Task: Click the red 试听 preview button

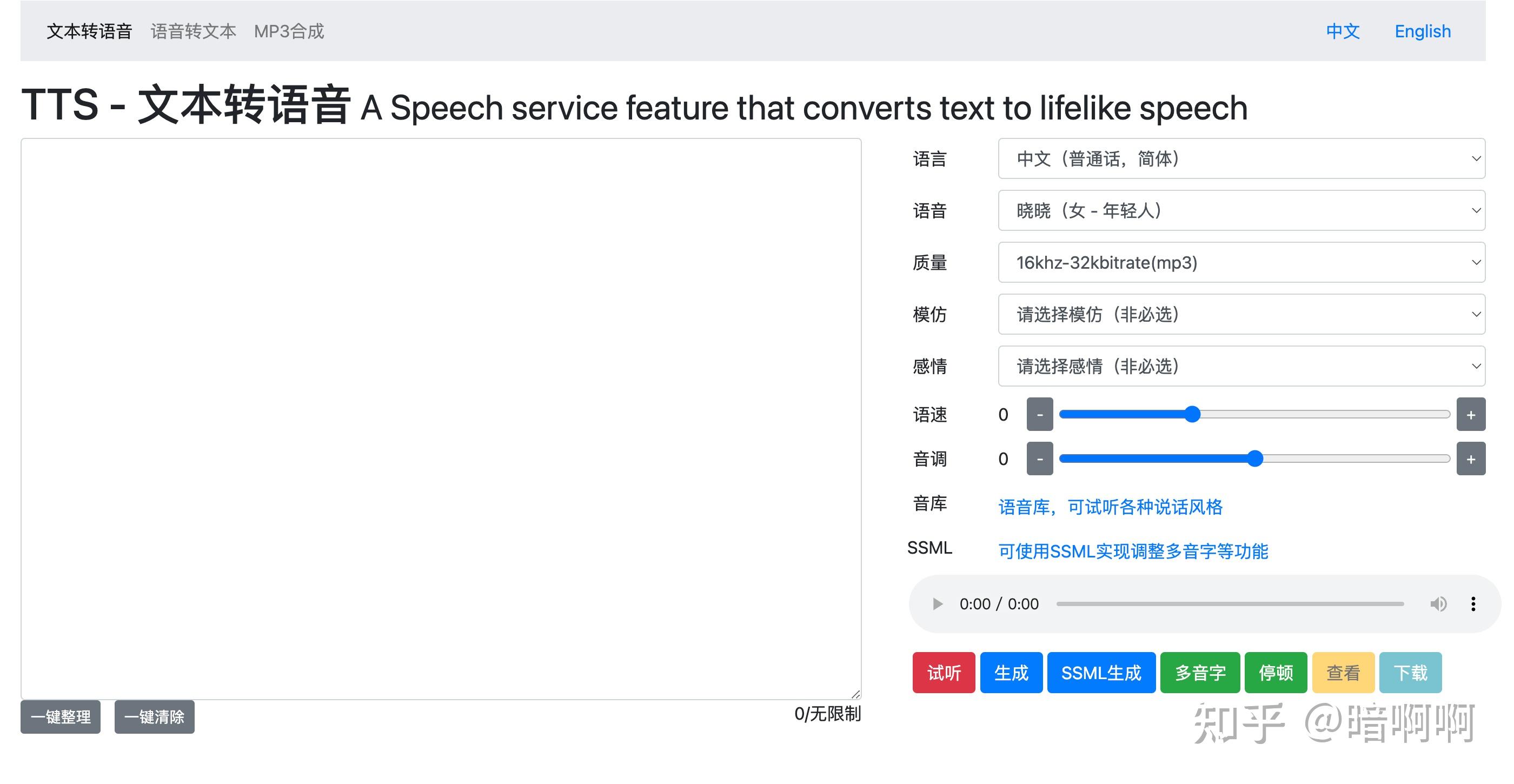Action: [944, 672]
